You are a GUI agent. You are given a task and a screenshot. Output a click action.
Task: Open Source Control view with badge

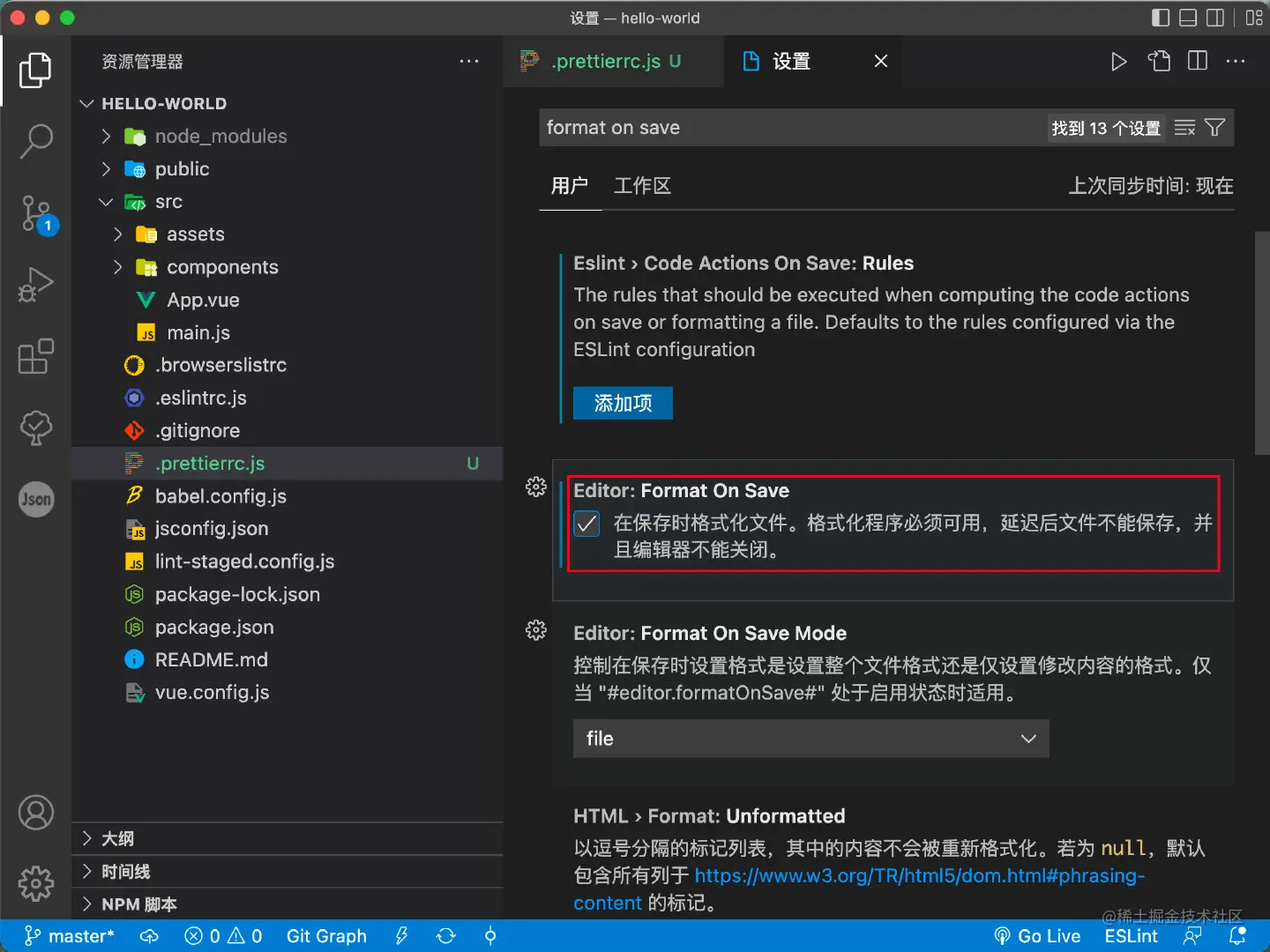pyautogui.click(x=37, y=214)
